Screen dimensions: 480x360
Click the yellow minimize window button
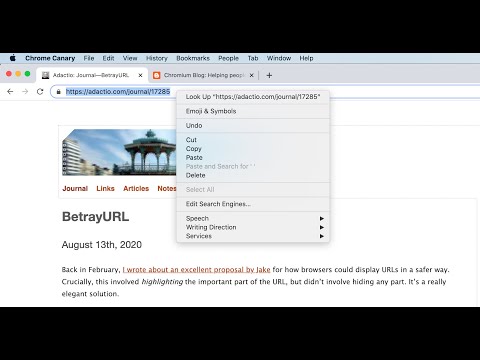[x=18, y=74]
